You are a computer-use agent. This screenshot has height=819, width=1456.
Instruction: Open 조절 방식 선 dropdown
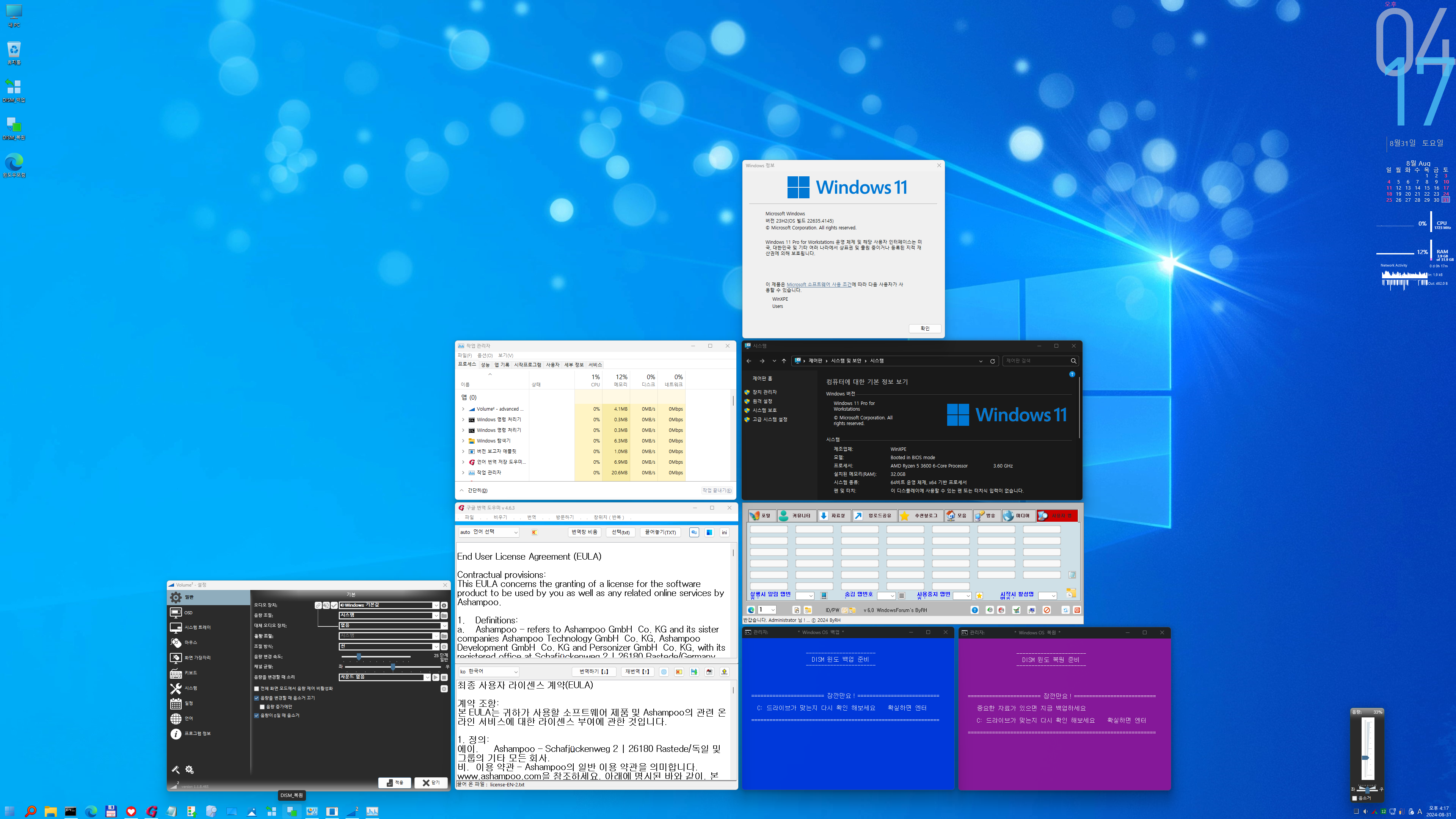389,646
